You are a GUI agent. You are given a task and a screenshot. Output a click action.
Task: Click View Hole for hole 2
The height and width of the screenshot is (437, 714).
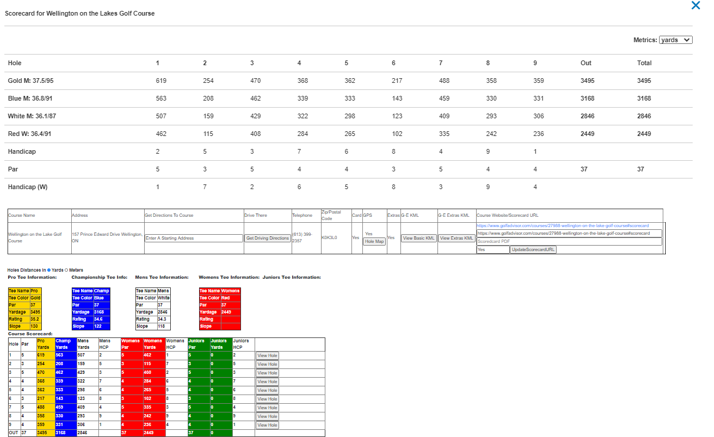tap(267, 364)
